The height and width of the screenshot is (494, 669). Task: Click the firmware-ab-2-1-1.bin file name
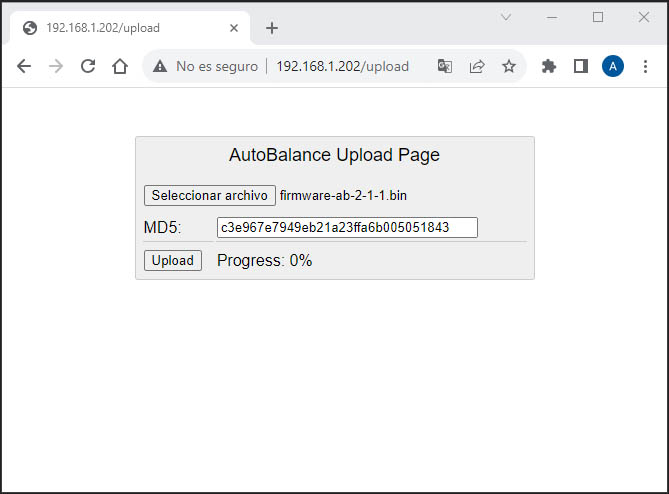tap(343, 195)
